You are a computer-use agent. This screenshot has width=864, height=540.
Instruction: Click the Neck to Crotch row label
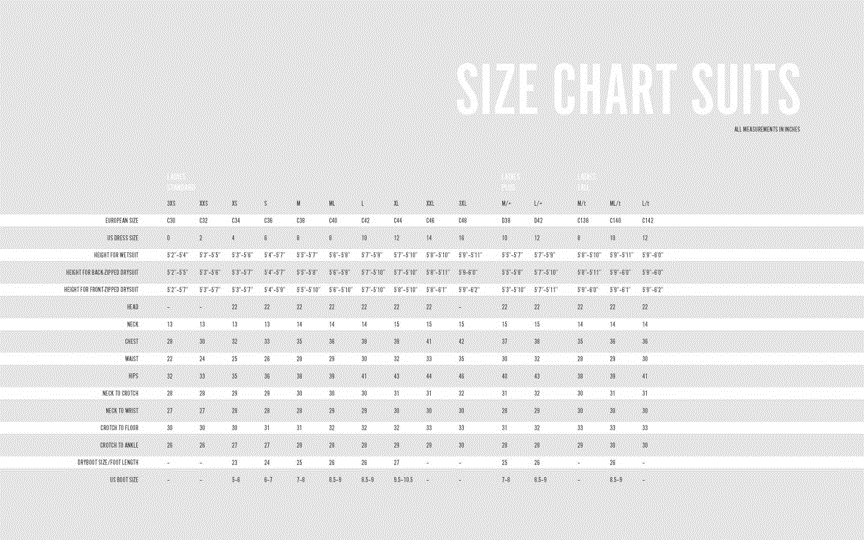tap(120, 393)
